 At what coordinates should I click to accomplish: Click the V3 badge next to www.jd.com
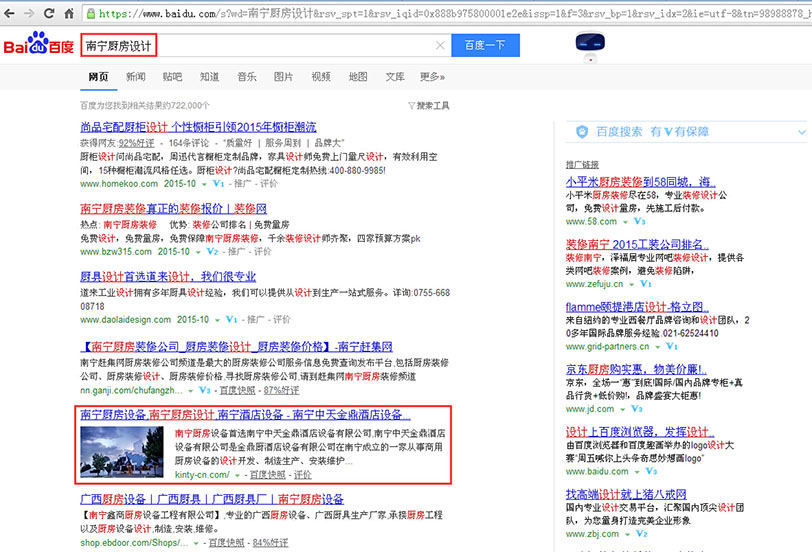coord(636,409)
